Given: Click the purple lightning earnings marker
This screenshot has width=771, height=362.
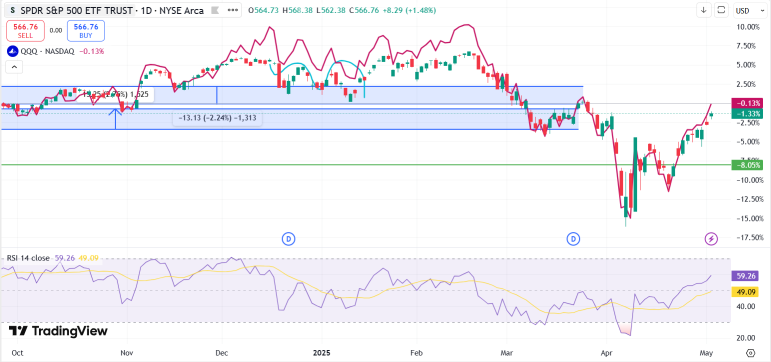Looking at the screenshot, I should coord(712,239).
